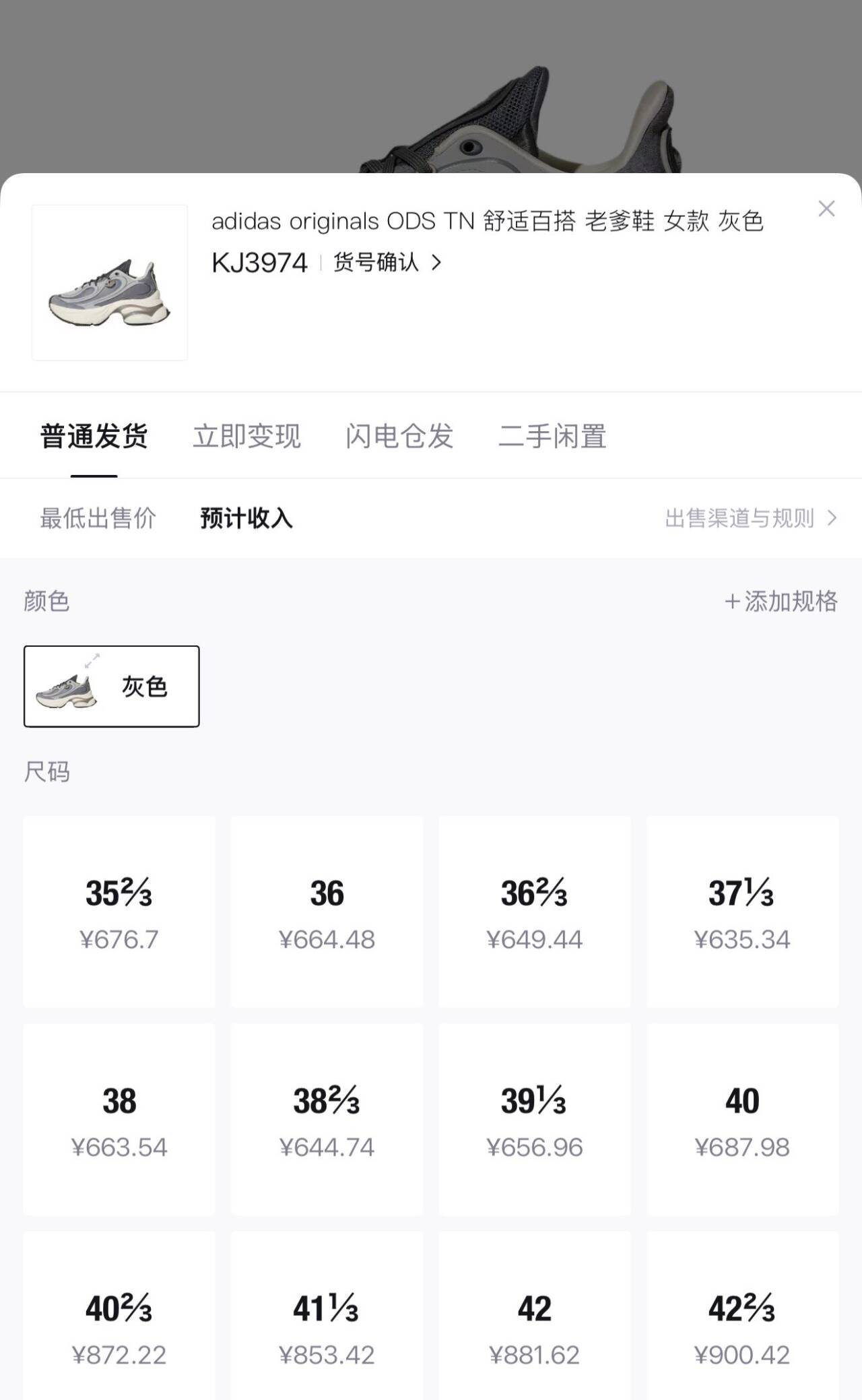Image resolution: width=862 pixels, height=1400 pixels.
Task: Open 出售渠道与规则 link
Action: click(750, 518)
